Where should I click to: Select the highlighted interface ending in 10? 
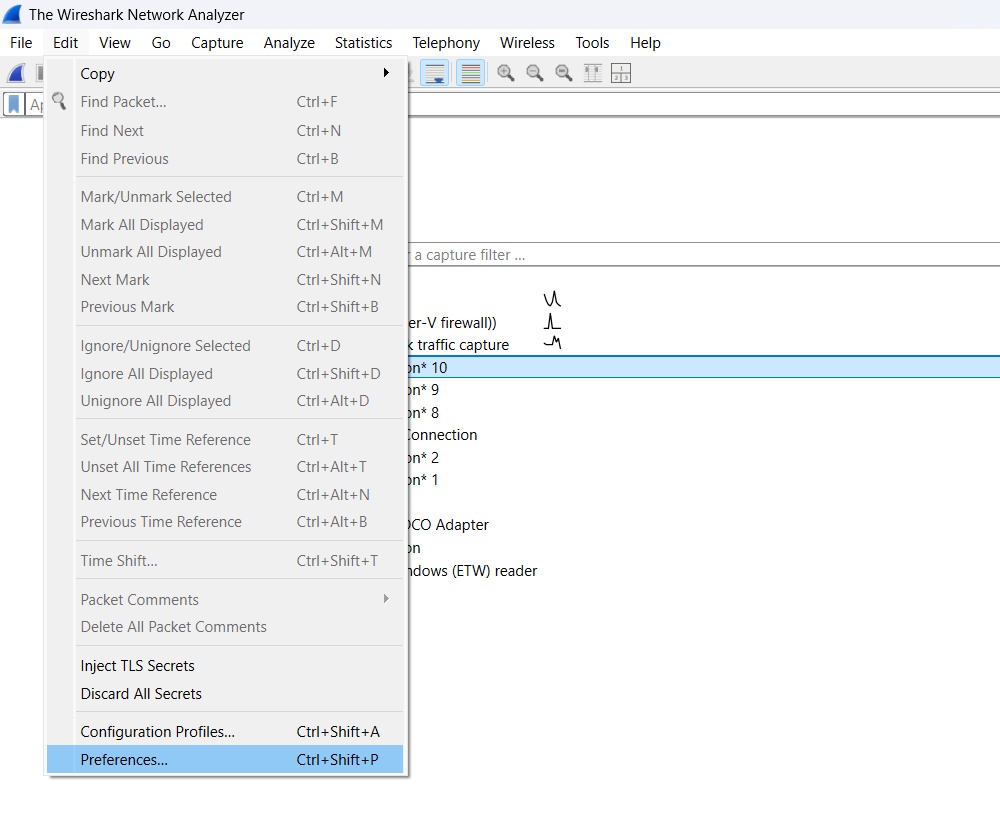[x=703, y=367]
